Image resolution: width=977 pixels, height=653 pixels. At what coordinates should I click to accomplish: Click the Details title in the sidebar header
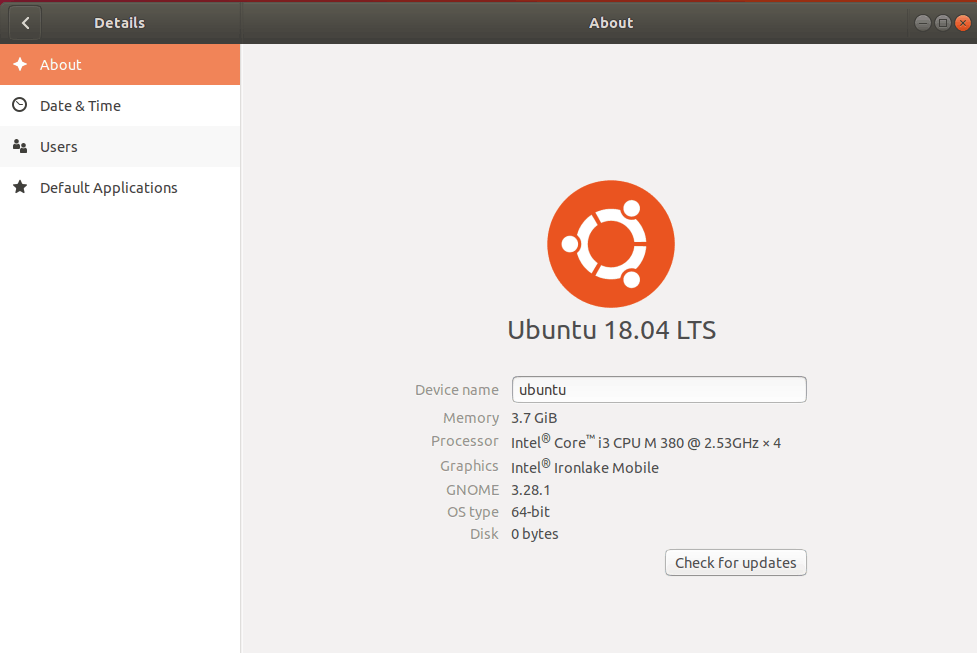(119, 22)
